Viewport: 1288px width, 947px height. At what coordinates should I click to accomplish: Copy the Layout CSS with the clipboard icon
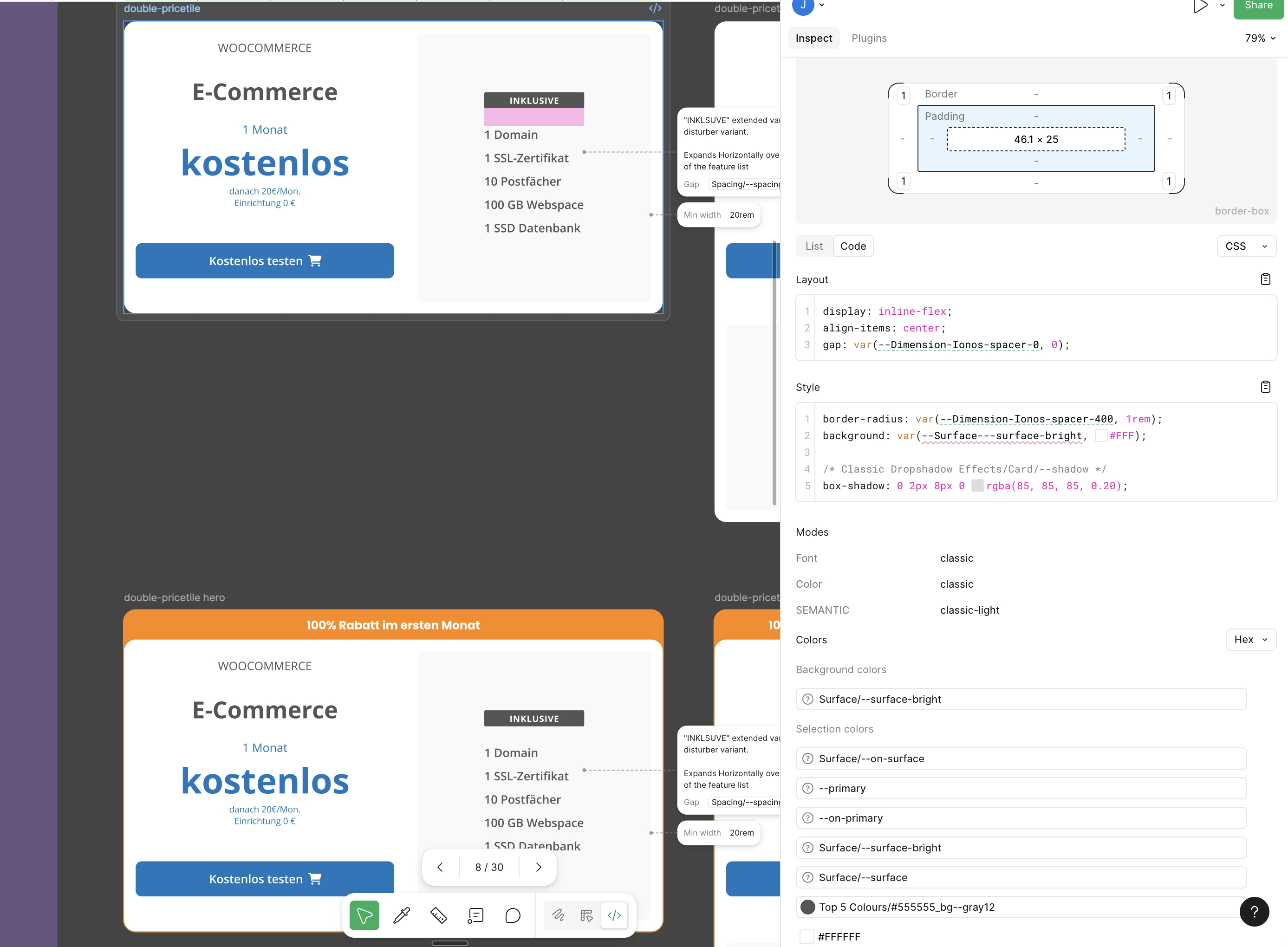coord(1266,279)
